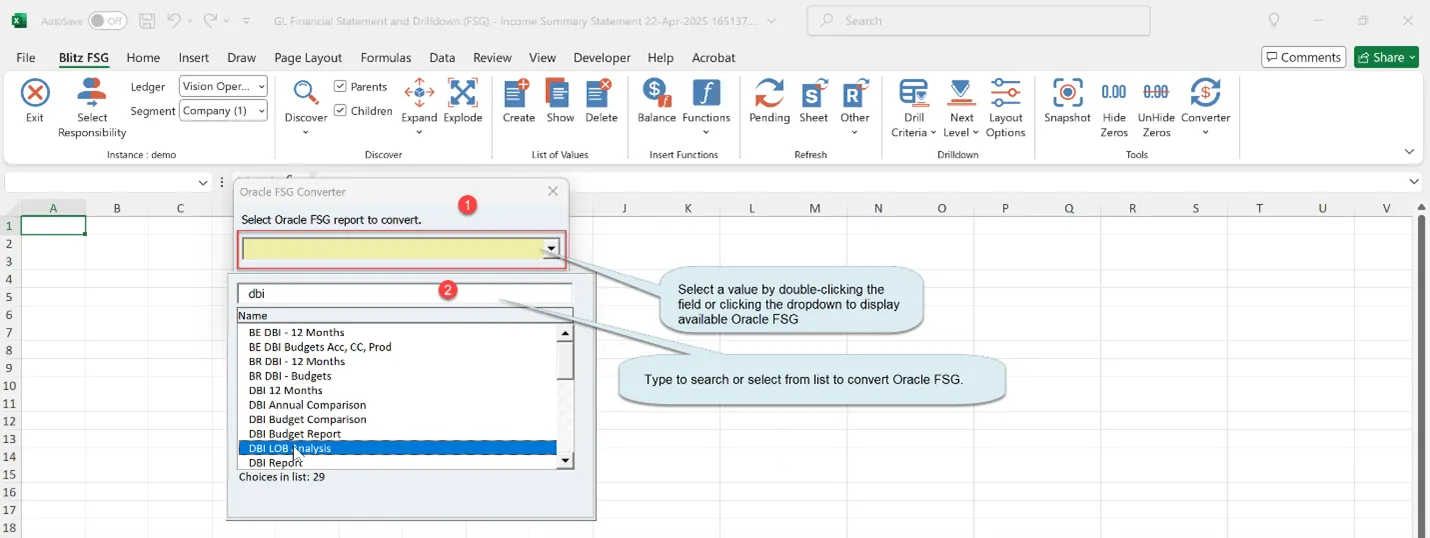Image resolution: width=1430 pixels, height=538 pixels.
Task: Switch to the Developer tab
Action: tap(602, 58)
